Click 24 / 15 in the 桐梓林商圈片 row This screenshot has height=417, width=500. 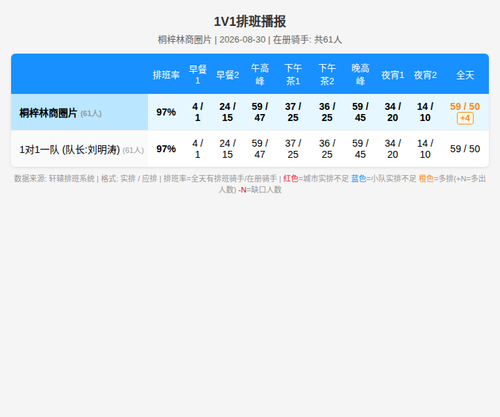click(227, 112)
